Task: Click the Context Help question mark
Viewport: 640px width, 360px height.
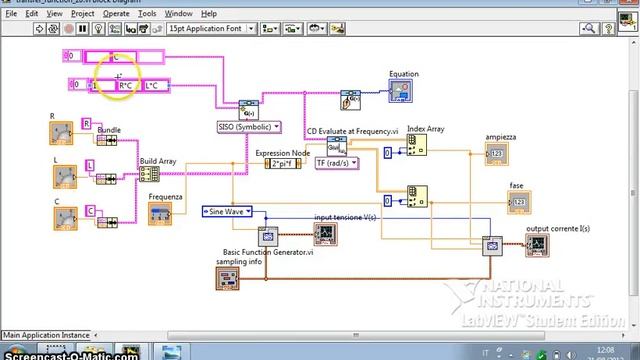Action: click(609, 29)
